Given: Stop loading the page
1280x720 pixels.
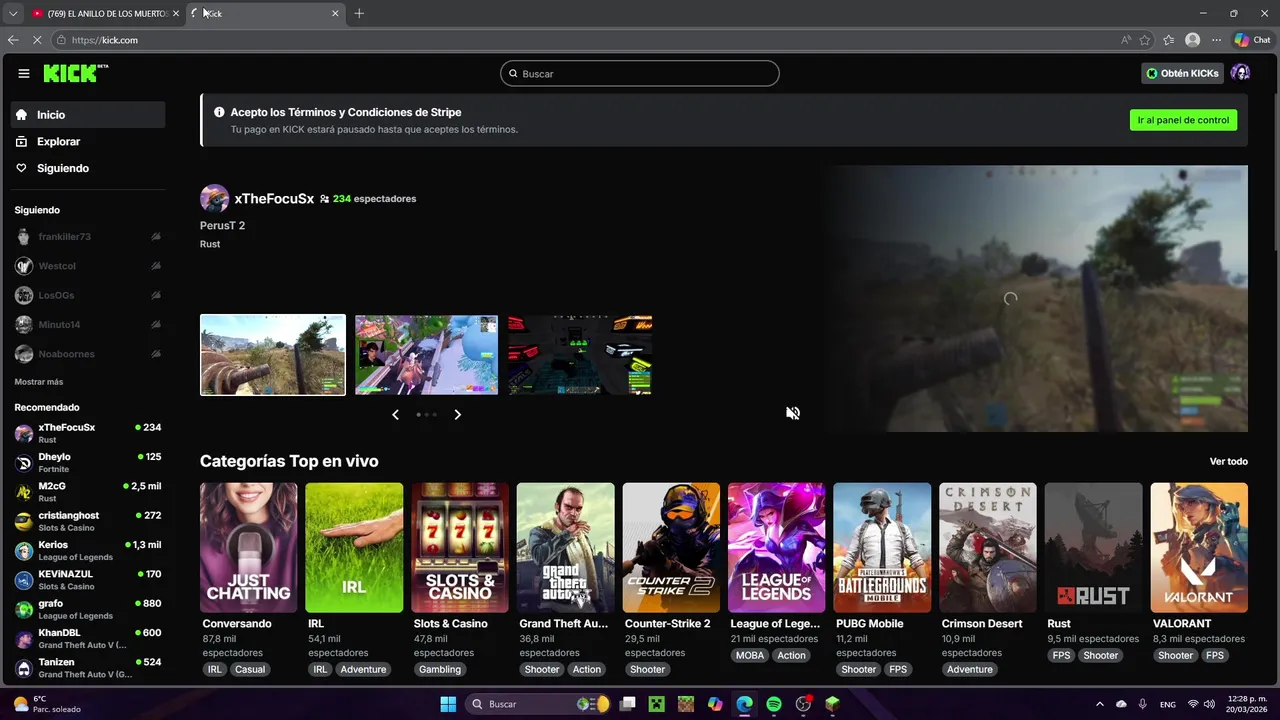Looking at the screenshot, I should [x=37, y=40].
